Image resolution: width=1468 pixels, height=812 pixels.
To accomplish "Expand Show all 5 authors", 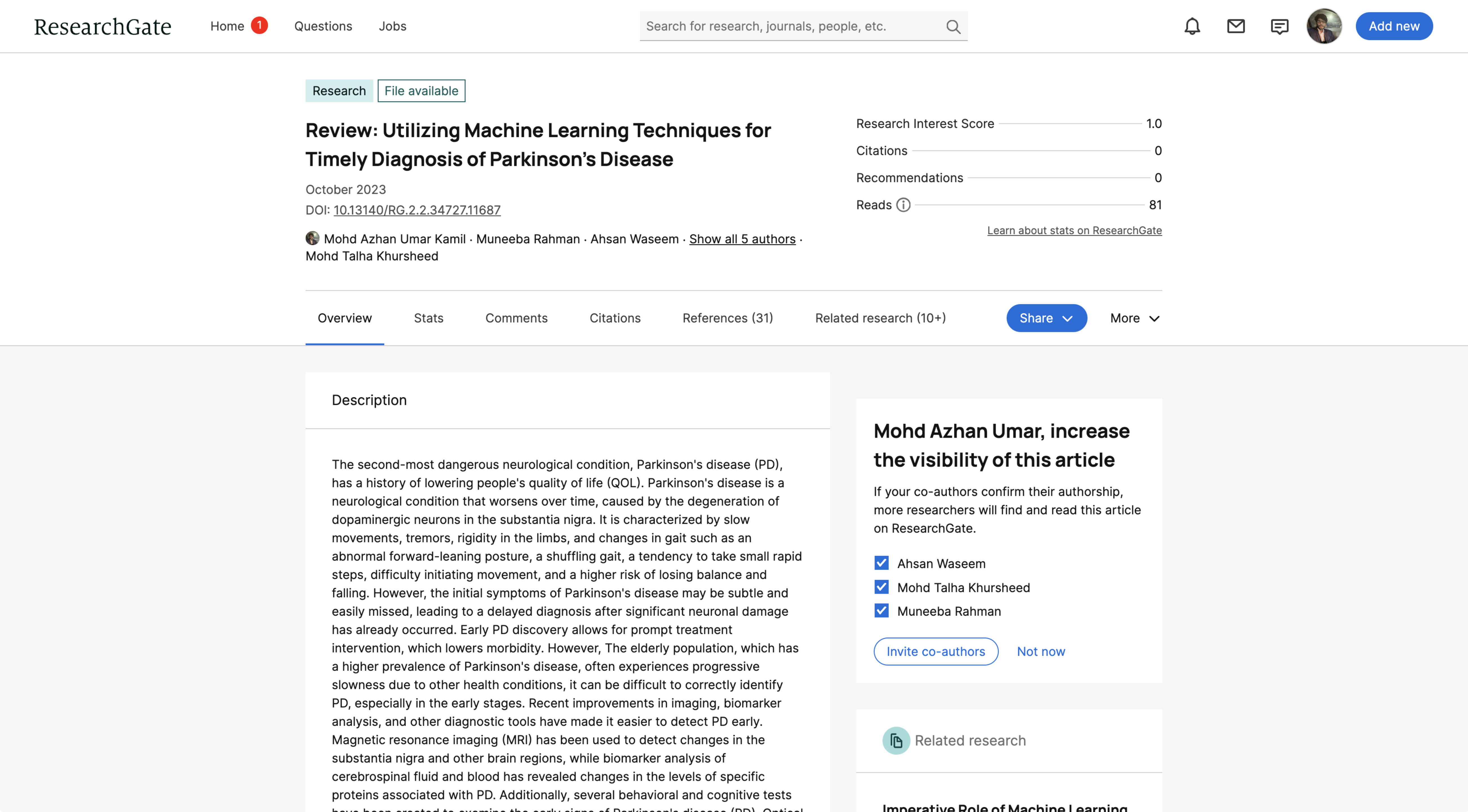I will tap(742, 239).
